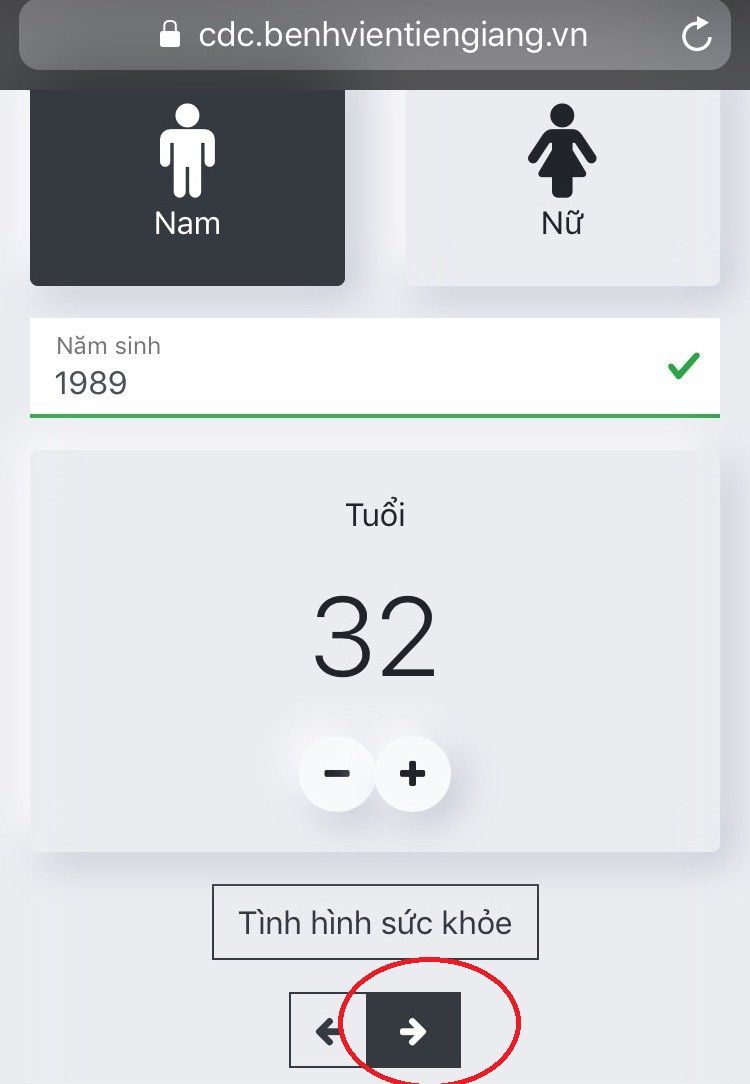750x1084 pixels.
Task: Choose the Nam gender label
Action: click(x=187, y=224)
